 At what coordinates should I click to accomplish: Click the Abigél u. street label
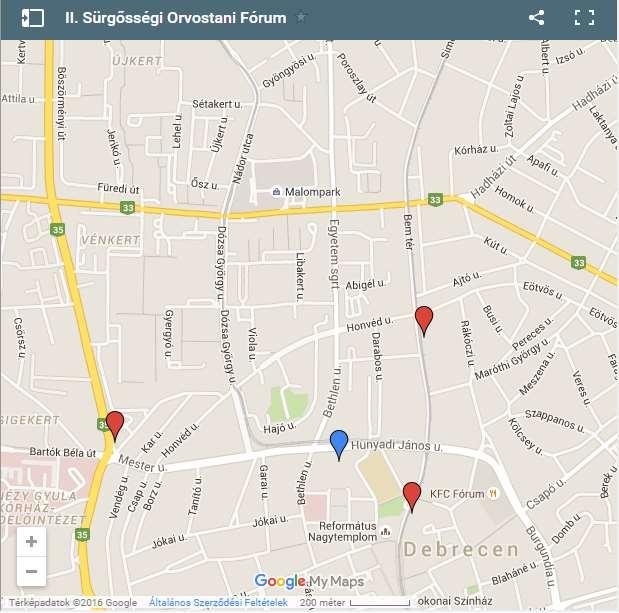point(365,284)
